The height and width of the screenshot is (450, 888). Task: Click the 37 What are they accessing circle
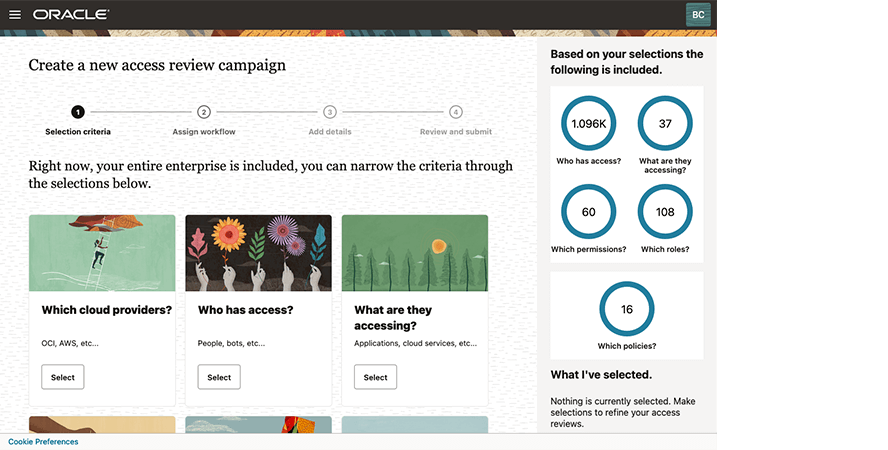click(665, 123)
